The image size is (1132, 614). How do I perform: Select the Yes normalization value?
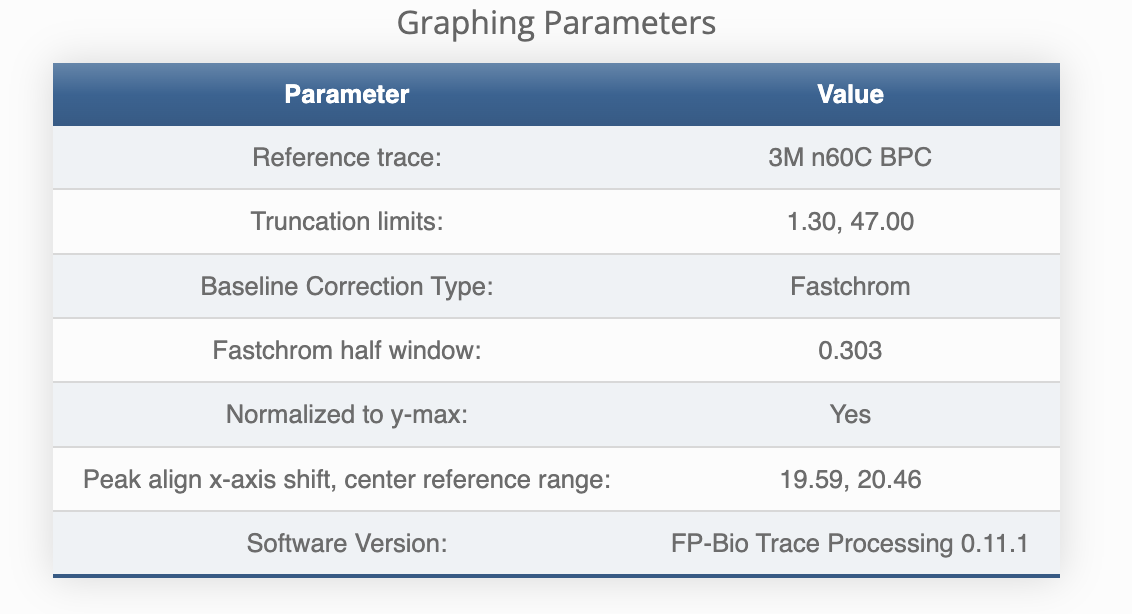850,415
